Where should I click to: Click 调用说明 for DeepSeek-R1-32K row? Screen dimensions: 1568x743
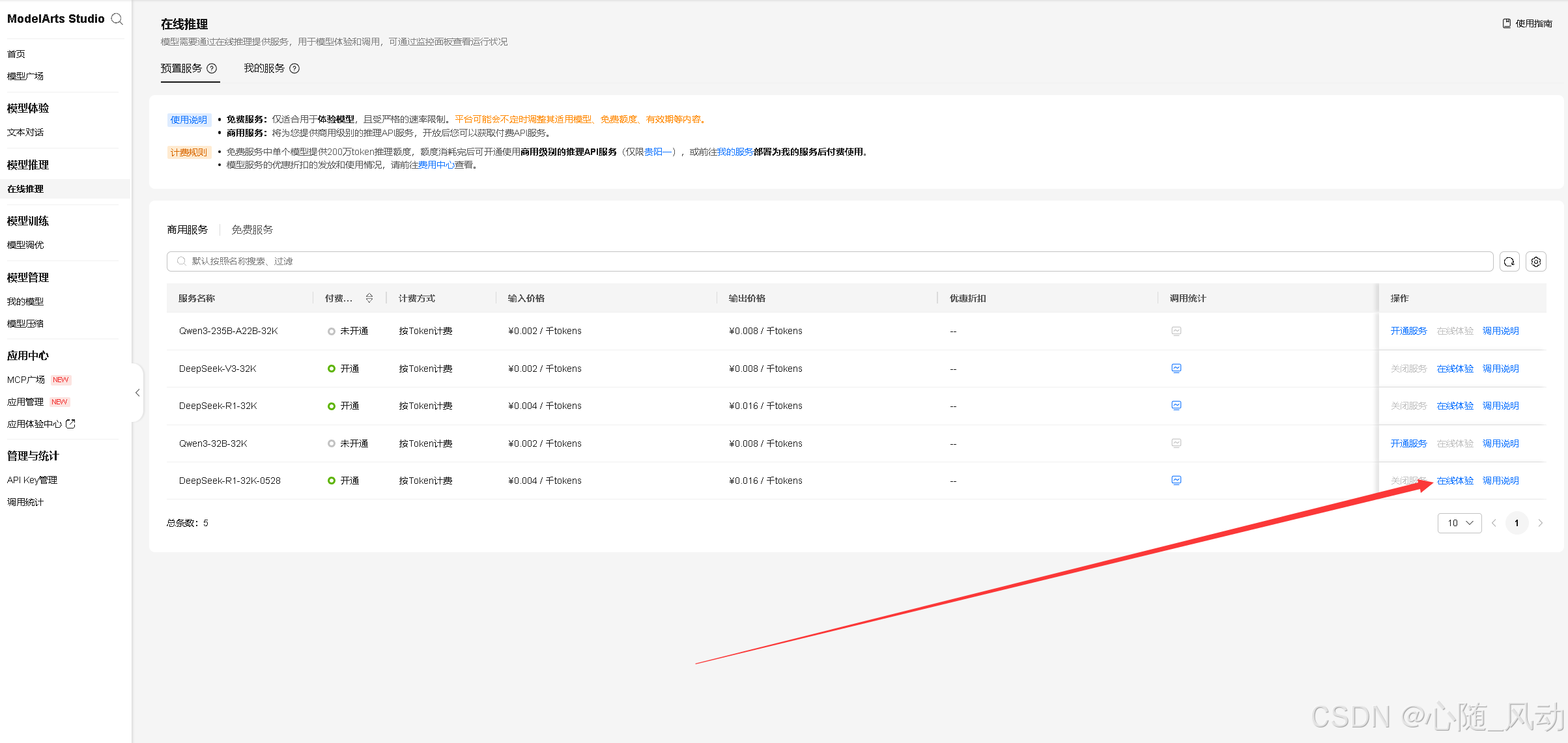tap(1500, 406)
